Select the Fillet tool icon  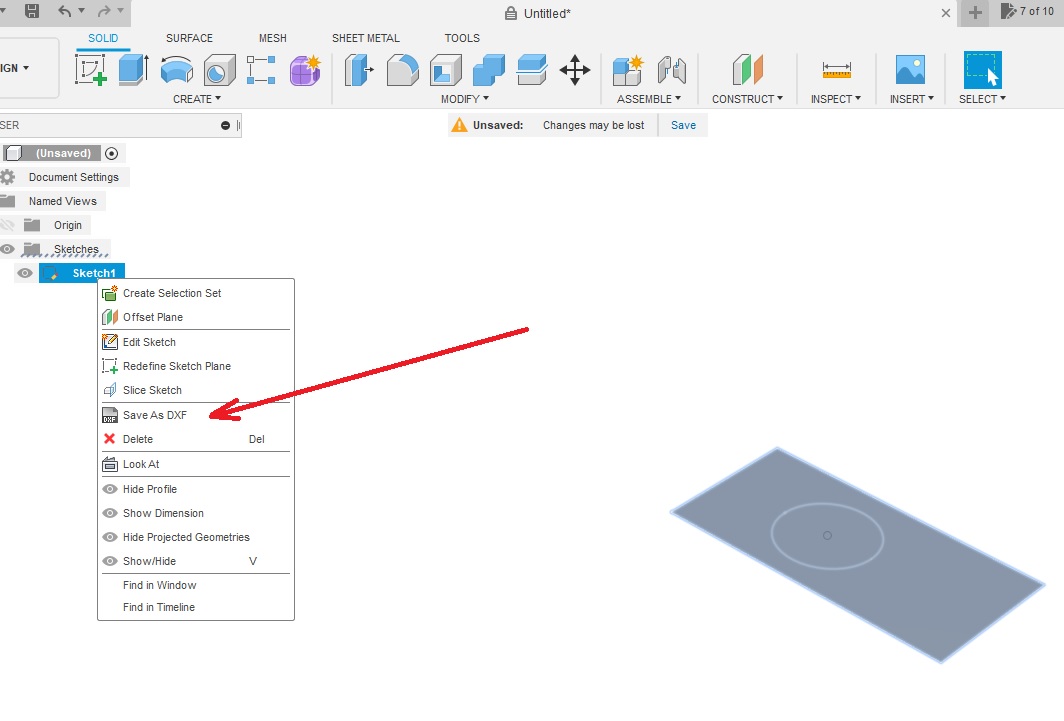402,70
